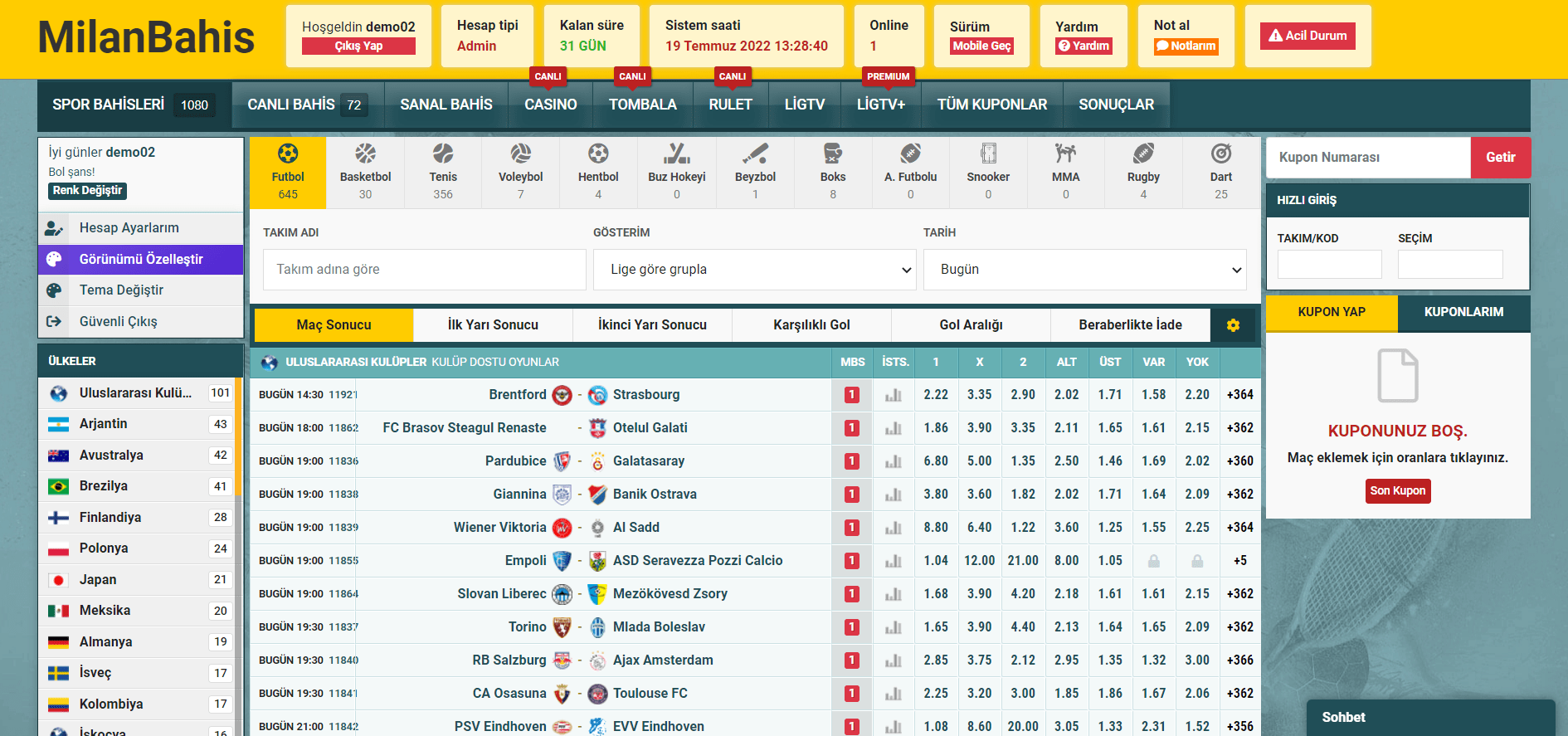Click MBS badge for Empoli match
Viewport: 1568px width, 736px height.
[x=852, y=561]
